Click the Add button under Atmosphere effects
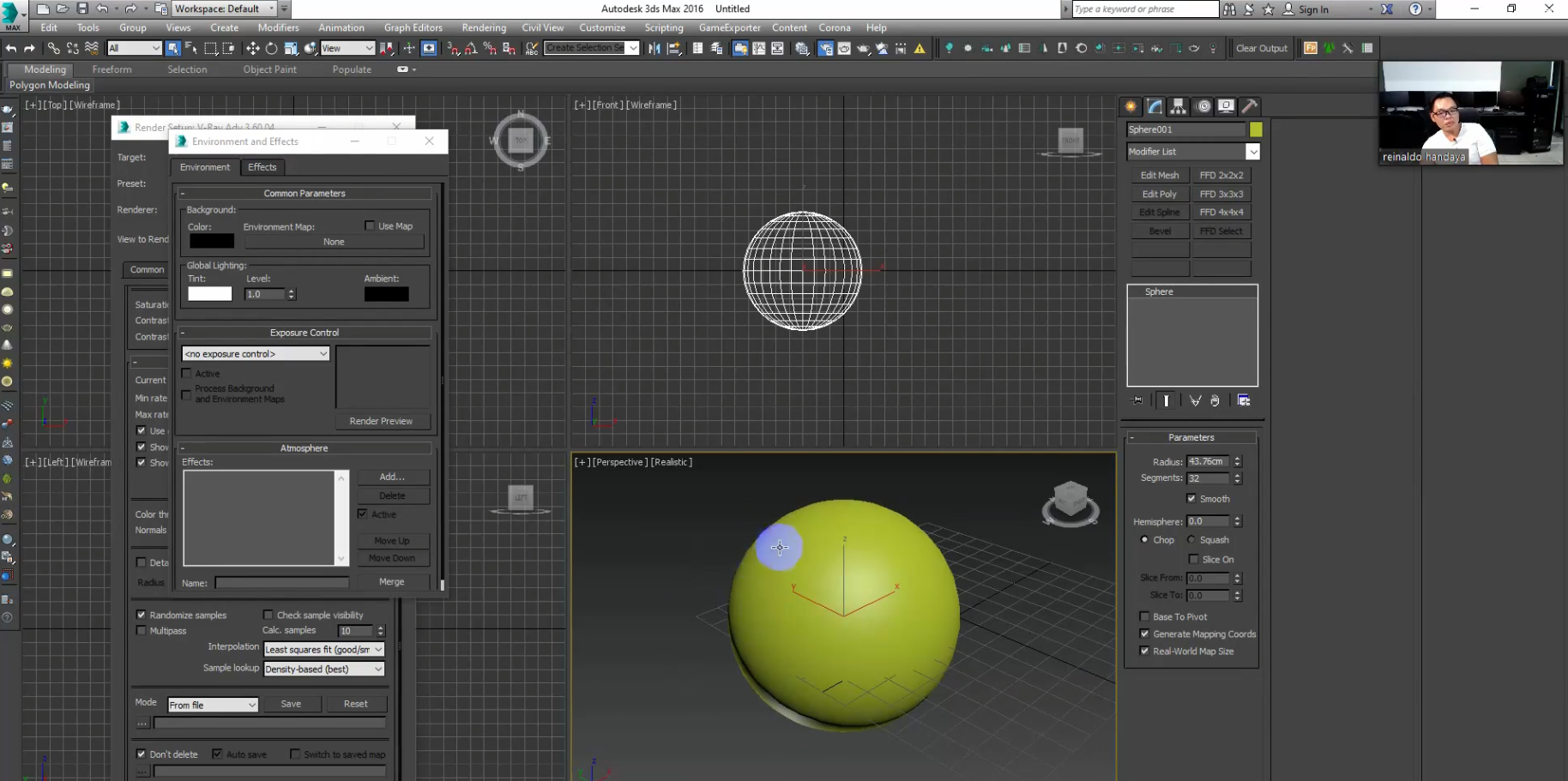This screenshot has width=1568, height=781. click(x=392, y=477)
